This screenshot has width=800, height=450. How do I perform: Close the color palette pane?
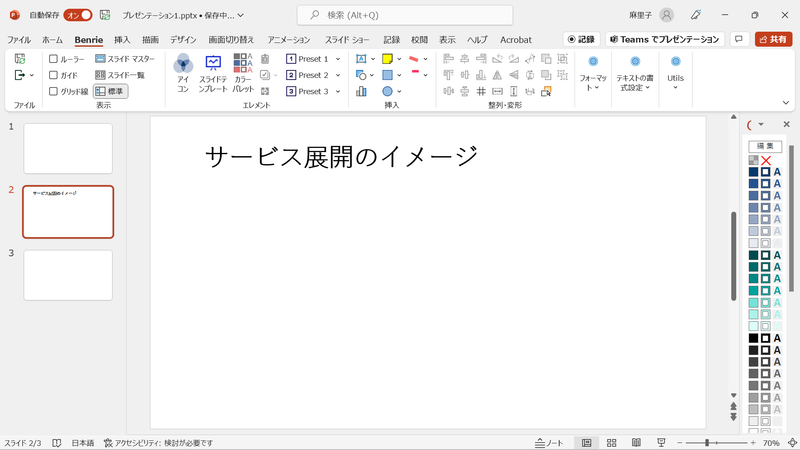(786, 124)
